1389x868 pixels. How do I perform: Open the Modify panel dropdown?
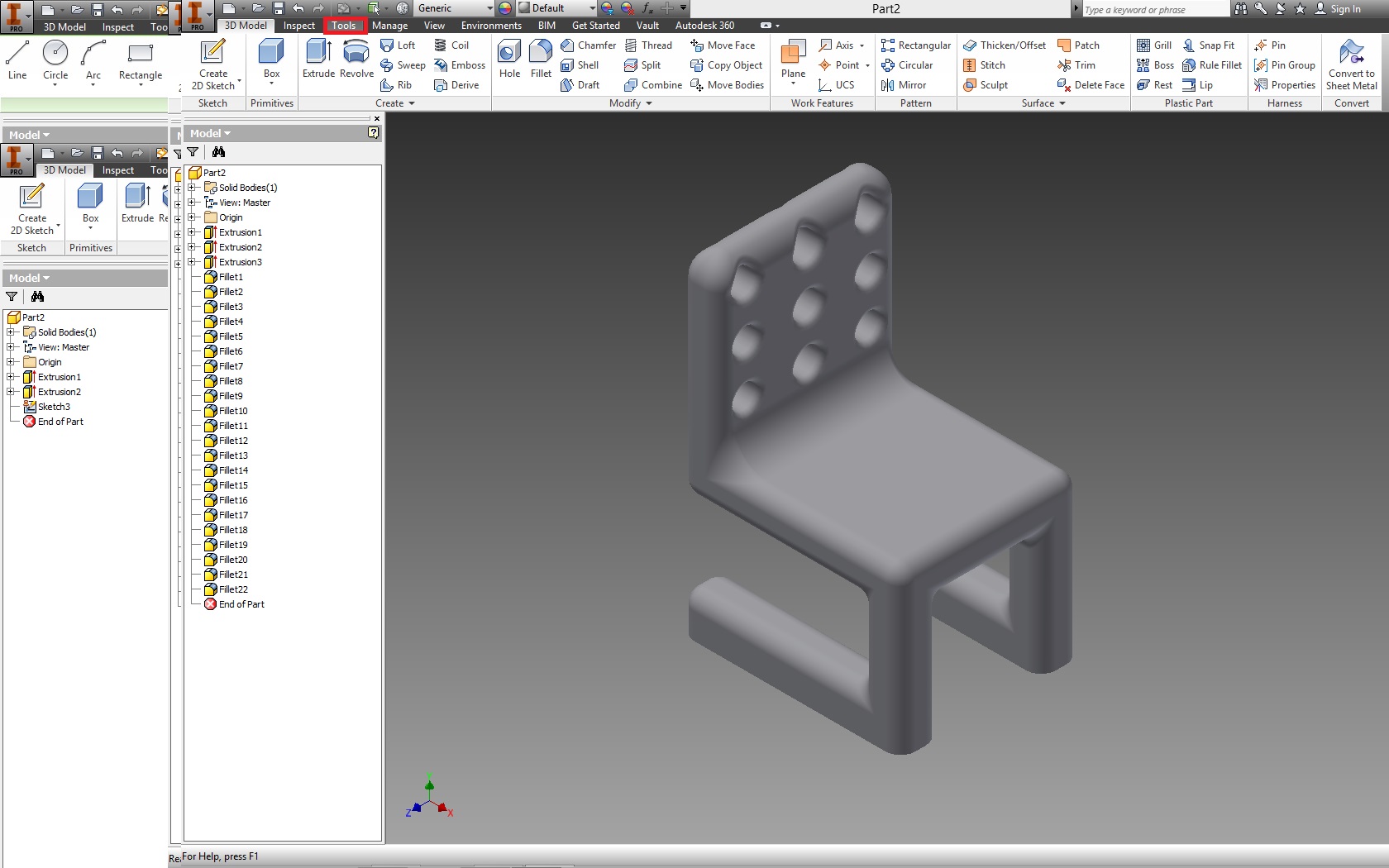pos(631,103)
